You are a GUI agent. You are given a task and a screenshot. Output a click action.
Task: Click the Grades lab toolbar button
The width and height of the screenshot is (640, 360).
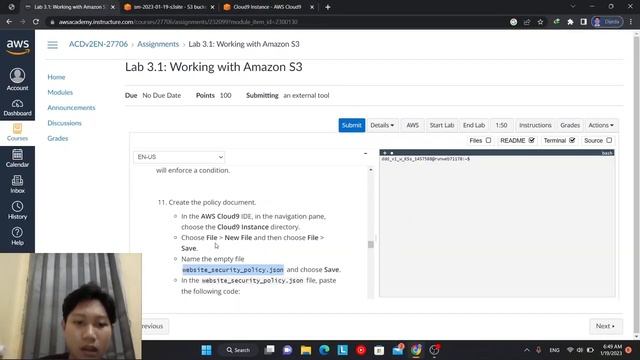570,125
